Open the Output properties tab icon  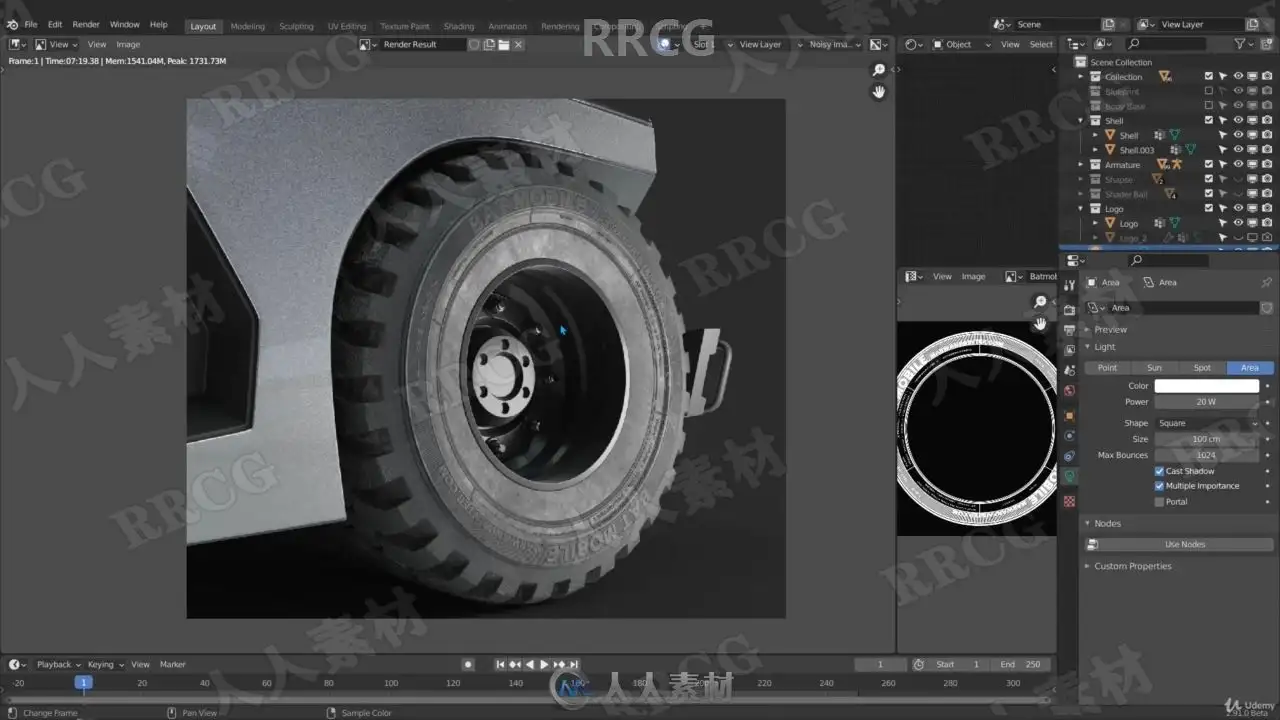tap(1069, 330)
